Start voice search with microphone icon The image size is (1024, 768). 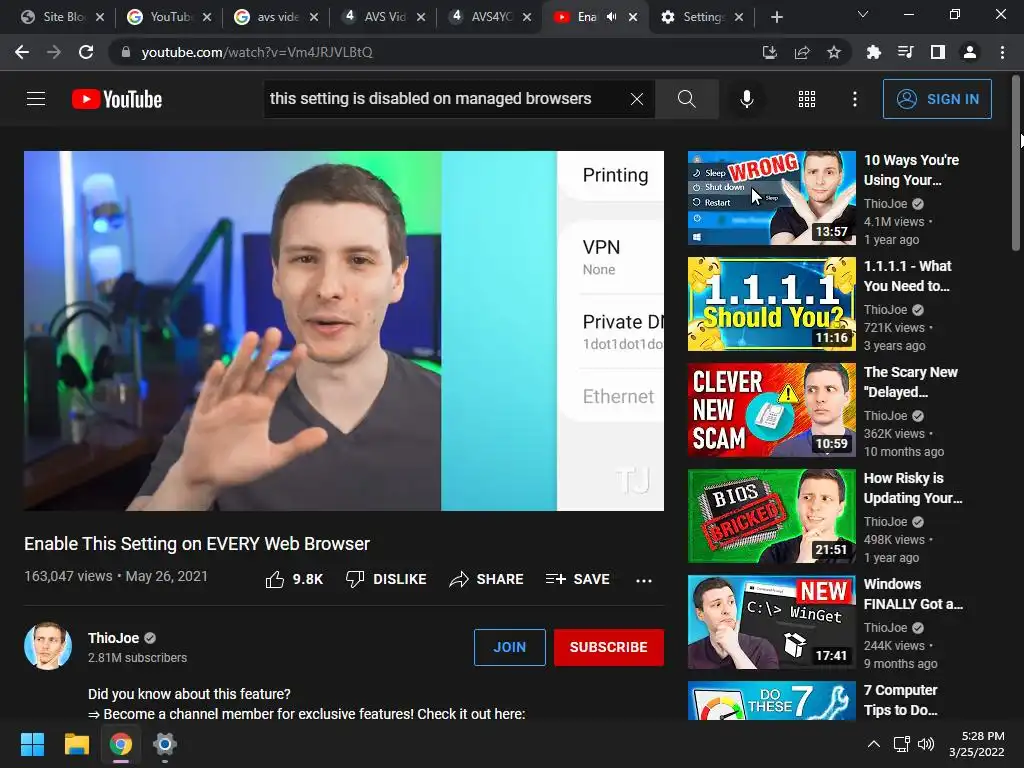[x=746, y=99]
